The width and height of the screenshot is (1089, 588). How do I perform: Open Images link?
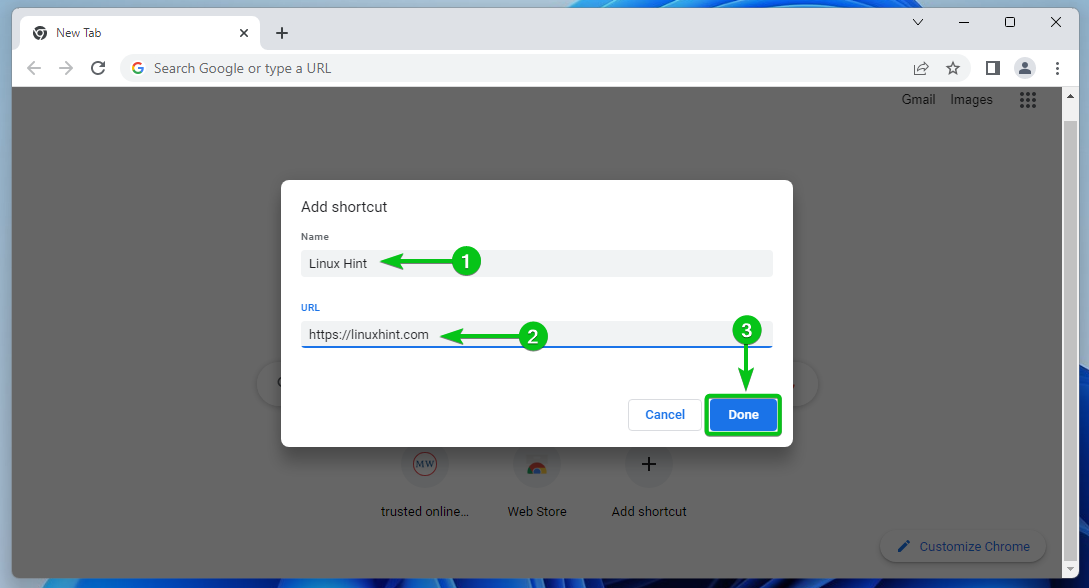coord(971,100)
